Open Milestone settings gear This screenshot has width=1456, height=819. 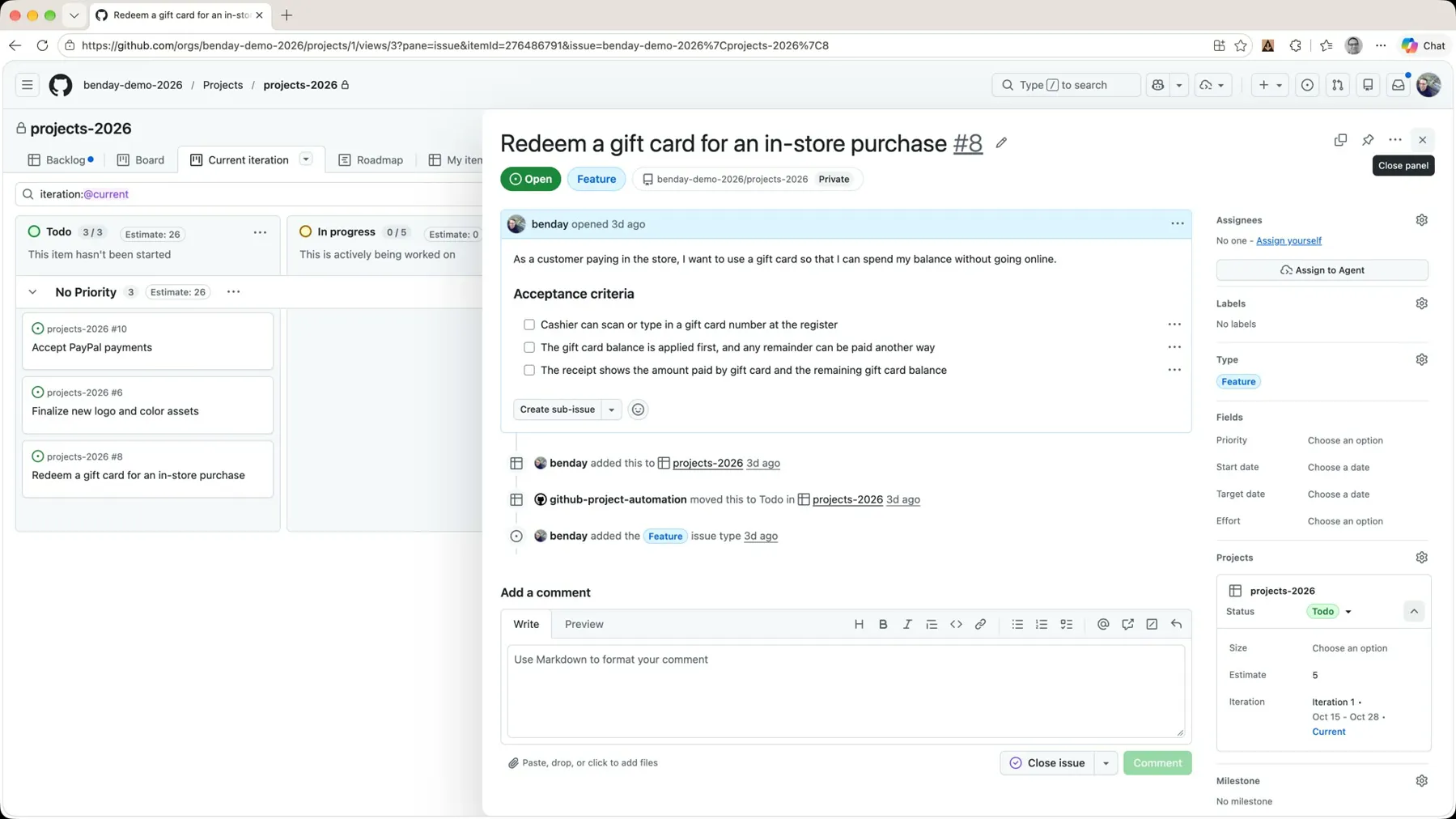(x=1422, y=781)
